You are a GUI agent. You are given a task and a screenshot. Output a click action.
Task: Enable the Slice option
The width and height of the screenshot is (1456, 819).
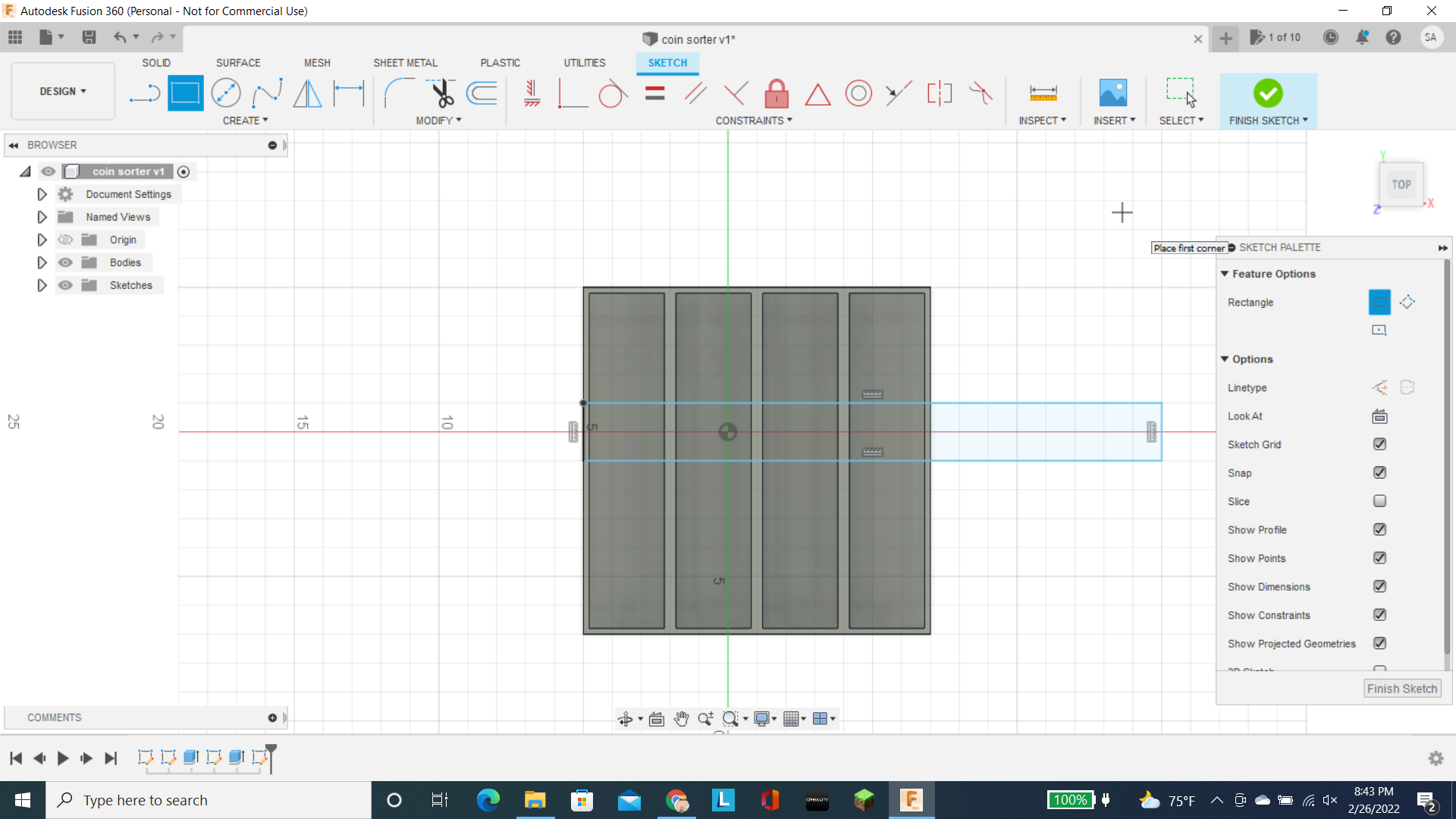click(1379, 501)
